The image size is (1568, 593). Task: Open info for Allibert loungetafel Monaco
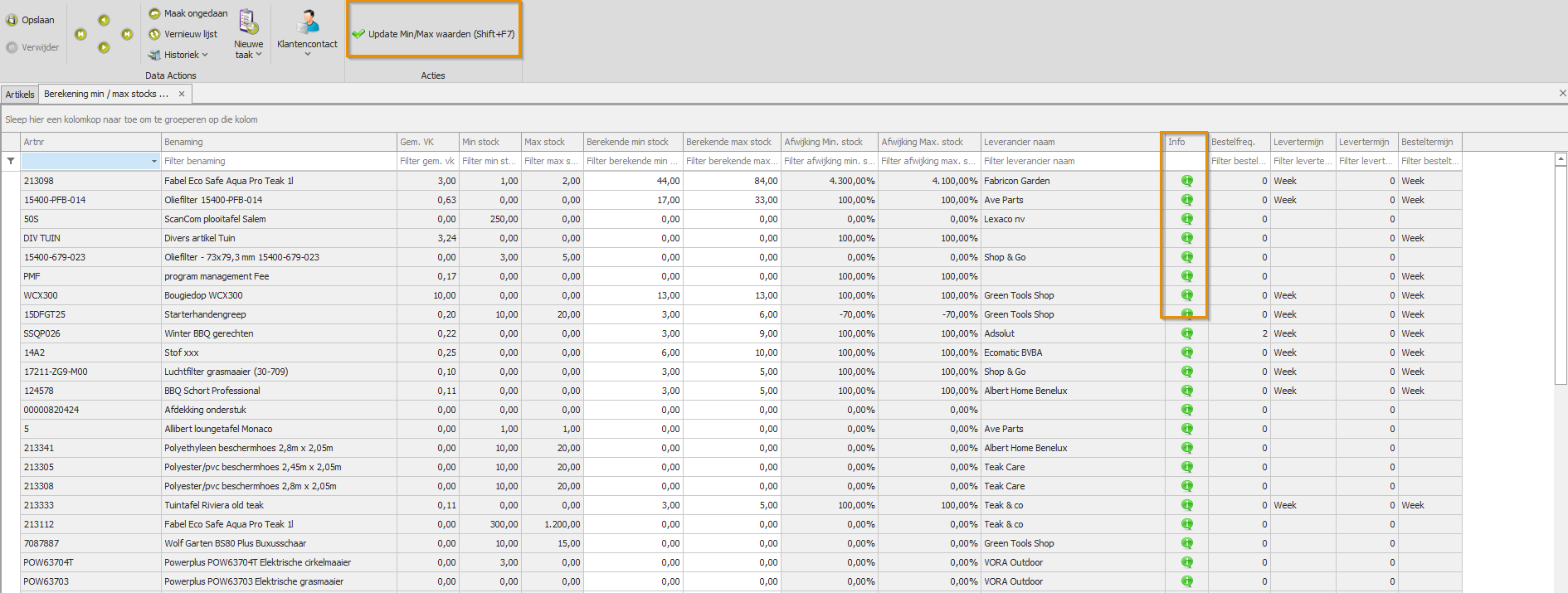tap(1187, 429)
